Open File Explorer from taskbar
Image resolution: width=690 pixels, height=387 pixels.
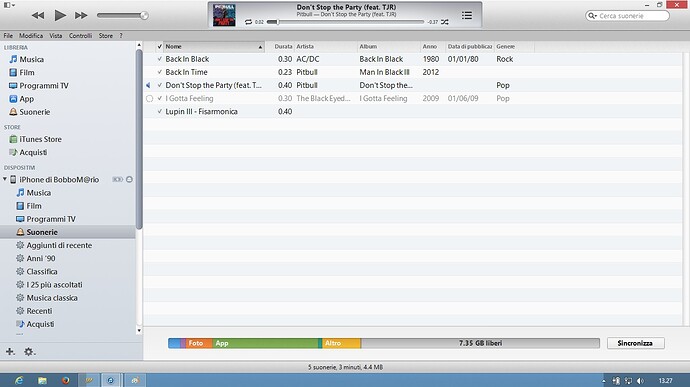tap(42, 380)
